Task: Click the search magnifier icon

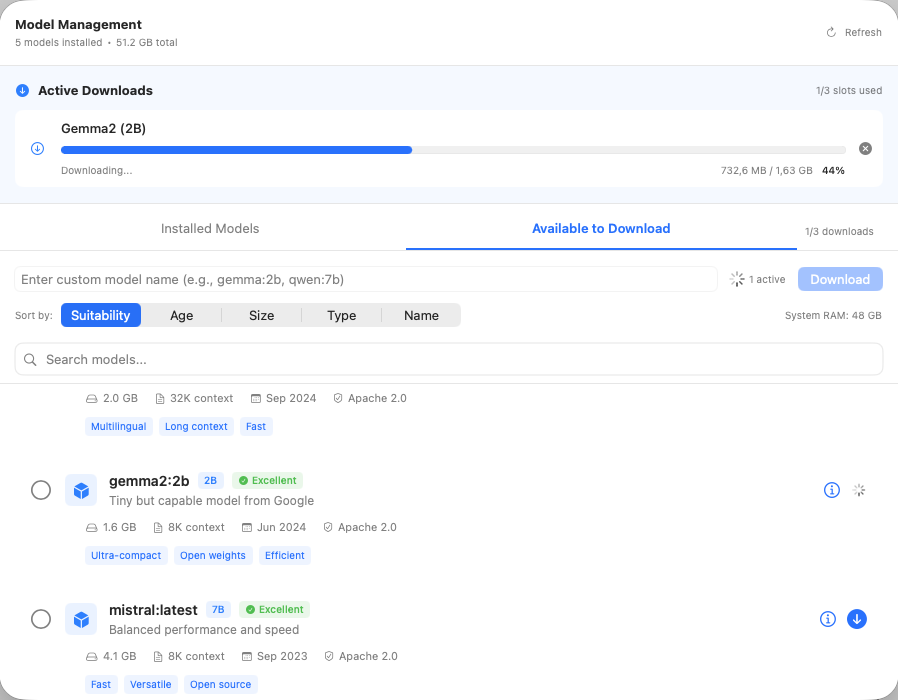Action: [30, 359]
